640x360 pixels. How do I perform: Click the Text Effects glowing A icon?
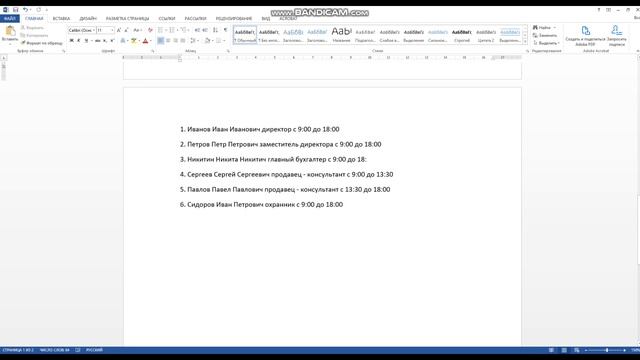point(123,41)
